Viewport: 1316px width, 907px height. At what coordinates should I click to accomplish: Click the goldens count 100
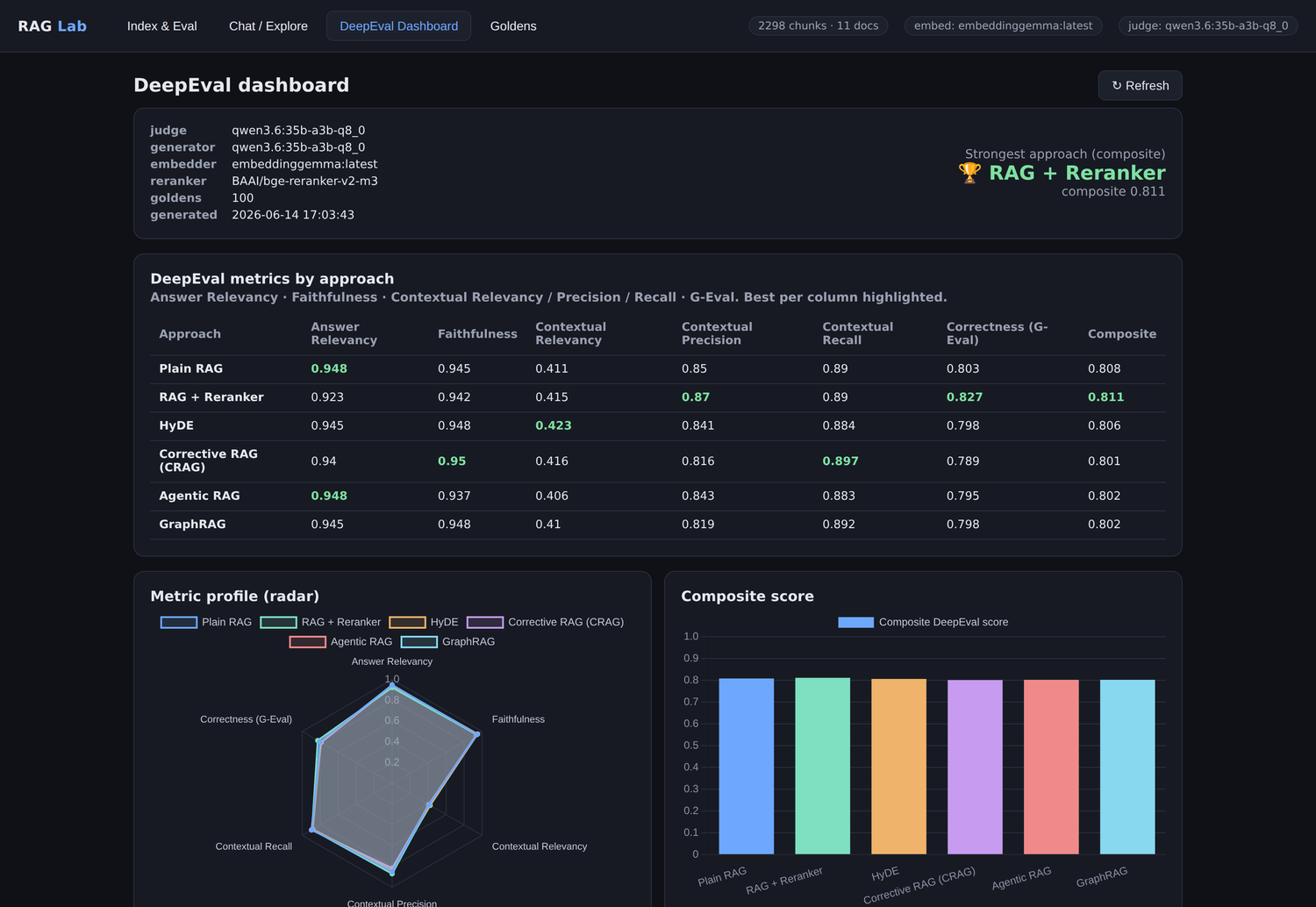(x=242, y=198)
